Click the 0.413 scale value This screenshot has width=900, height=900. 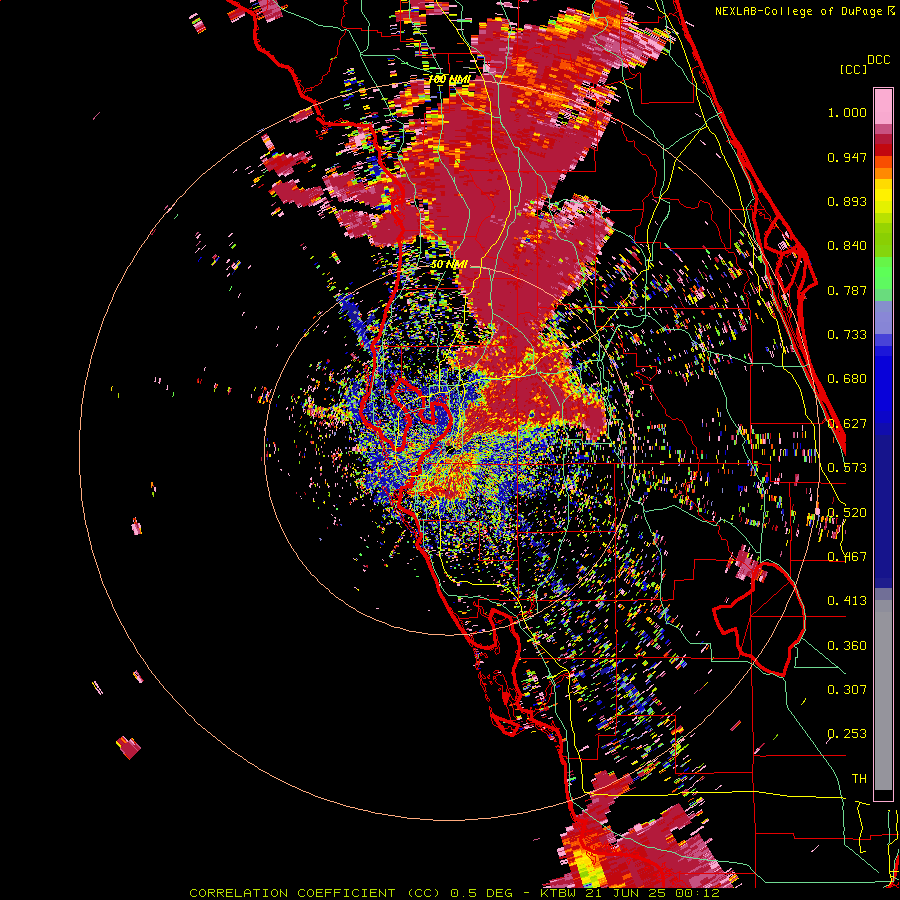coord(847,601)
